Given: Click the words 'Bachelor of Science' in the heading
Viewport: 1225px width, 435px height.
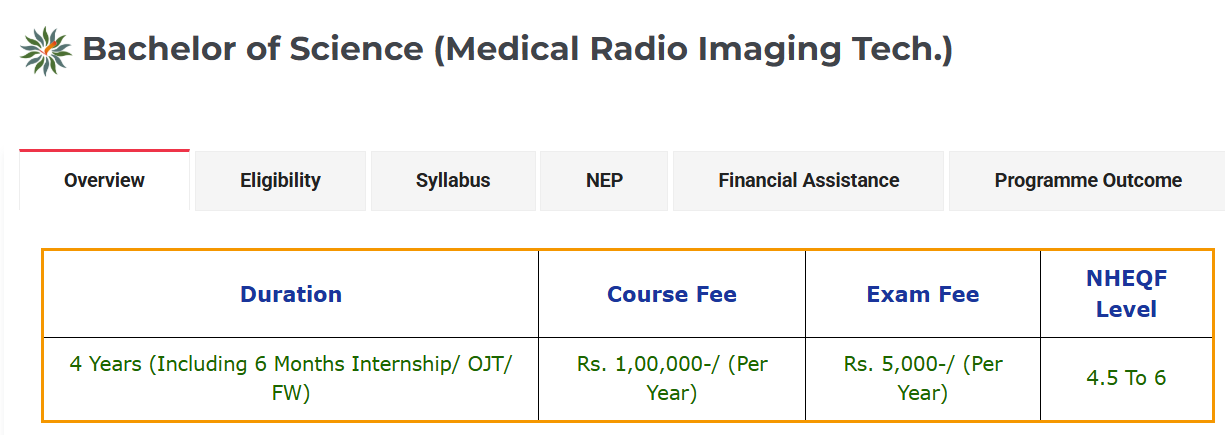Looking at the screenshot, I should [253, 49].
